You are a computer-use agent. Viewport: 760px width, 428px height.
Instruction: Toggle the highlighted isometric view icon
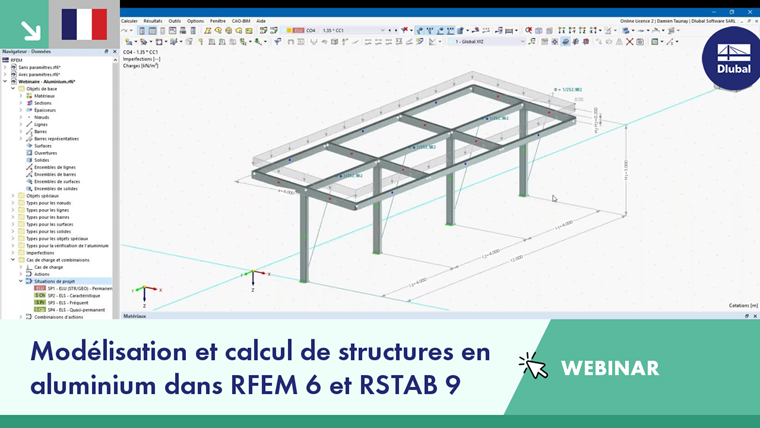tap(565, 42)
